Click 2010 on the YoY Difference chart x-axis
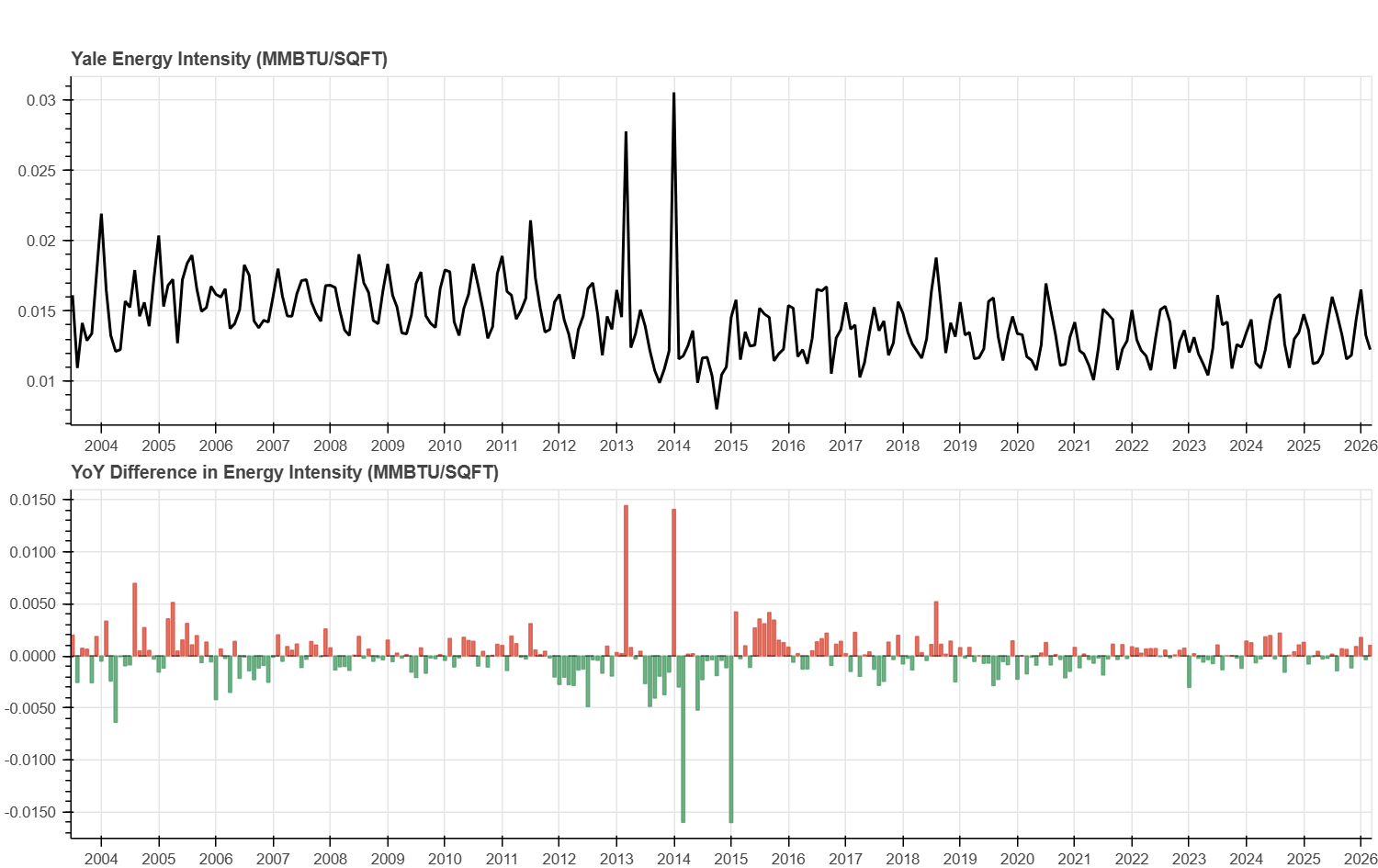1378x868 pixels. tap(445, 859)
